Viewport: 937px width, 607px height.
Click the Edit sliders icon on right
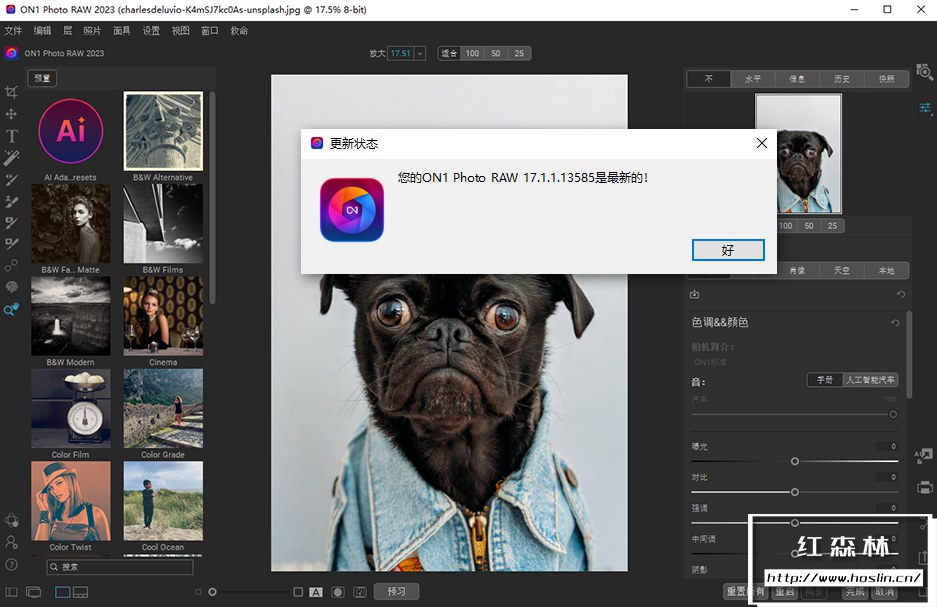point(924,108)
